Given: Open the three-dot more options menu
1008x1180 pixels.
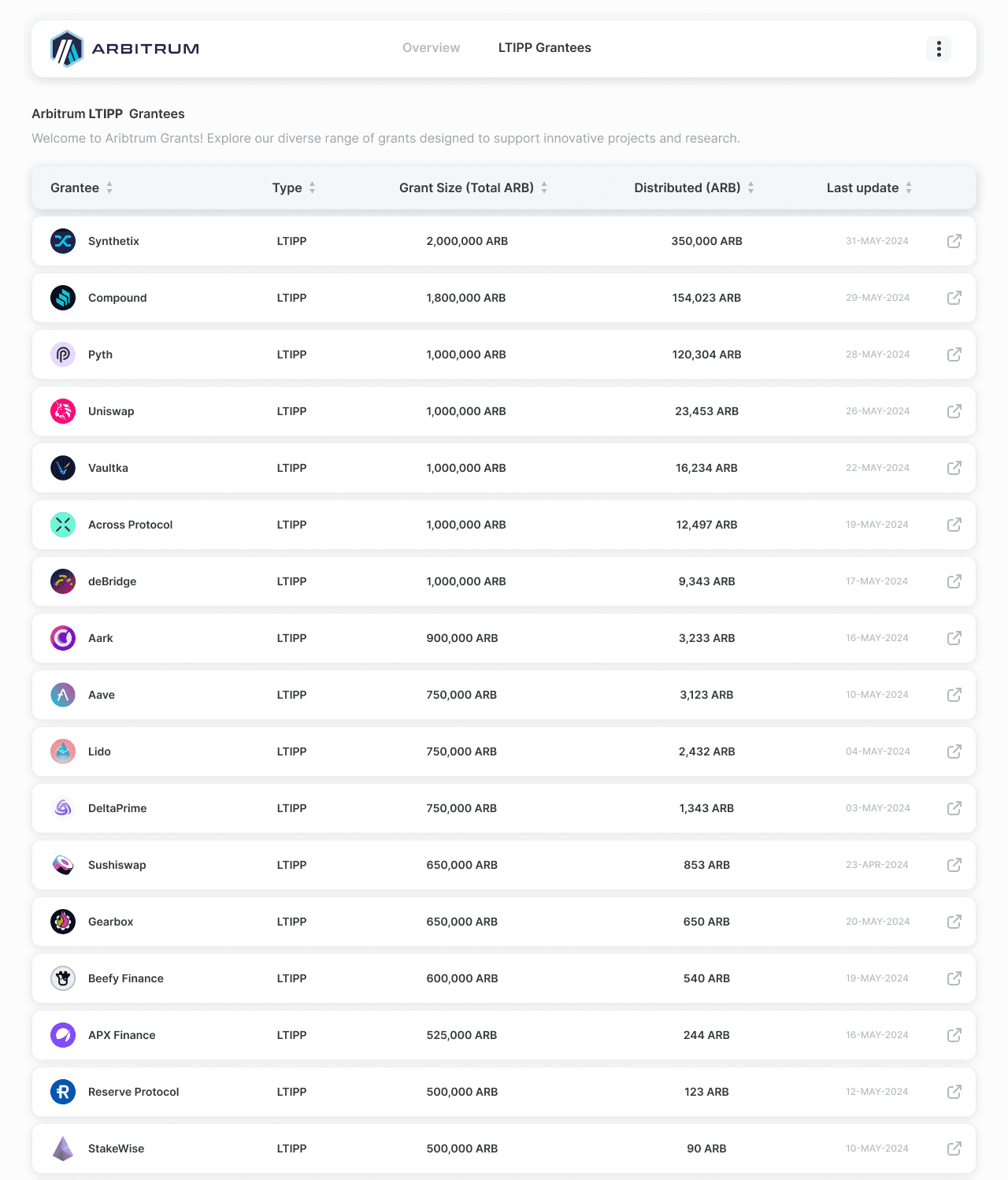Looking at the screenshot, I should coord(939,49).
